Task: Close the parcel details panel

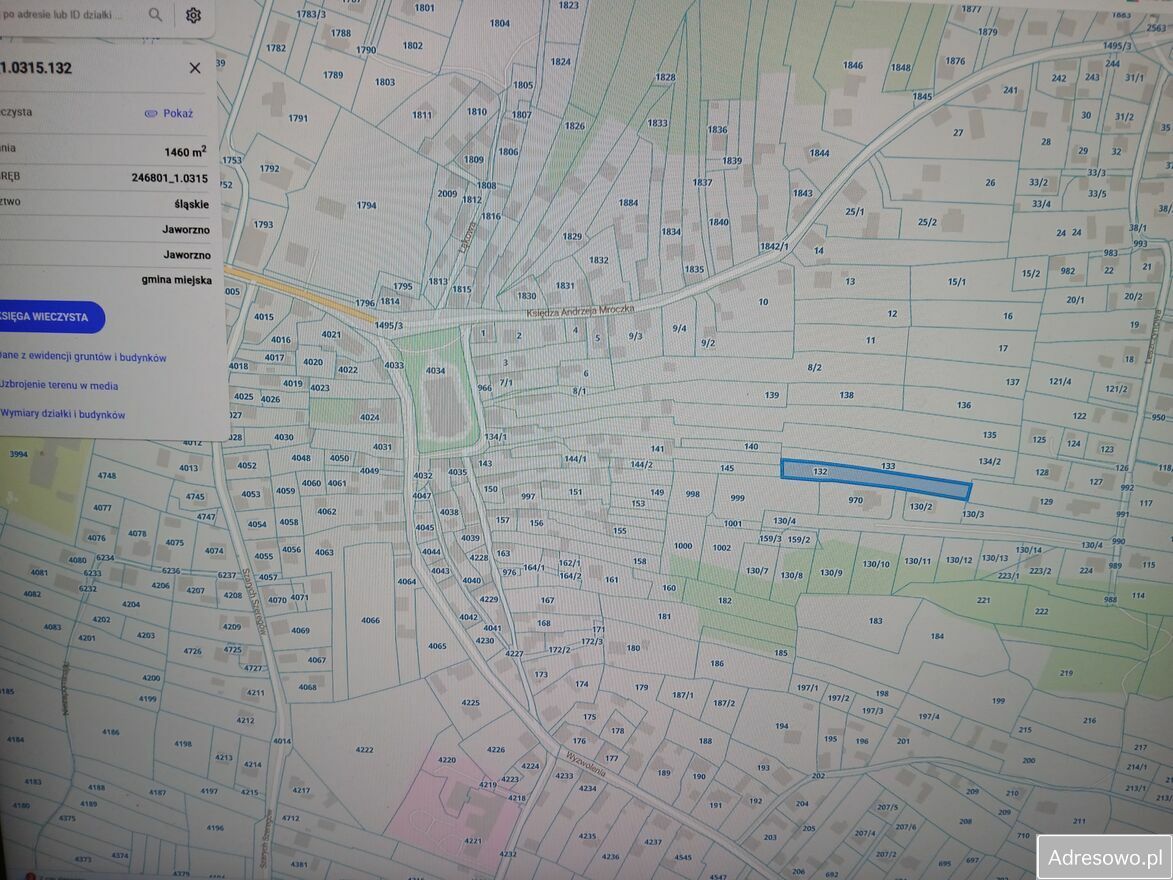Action: (195, 68)
